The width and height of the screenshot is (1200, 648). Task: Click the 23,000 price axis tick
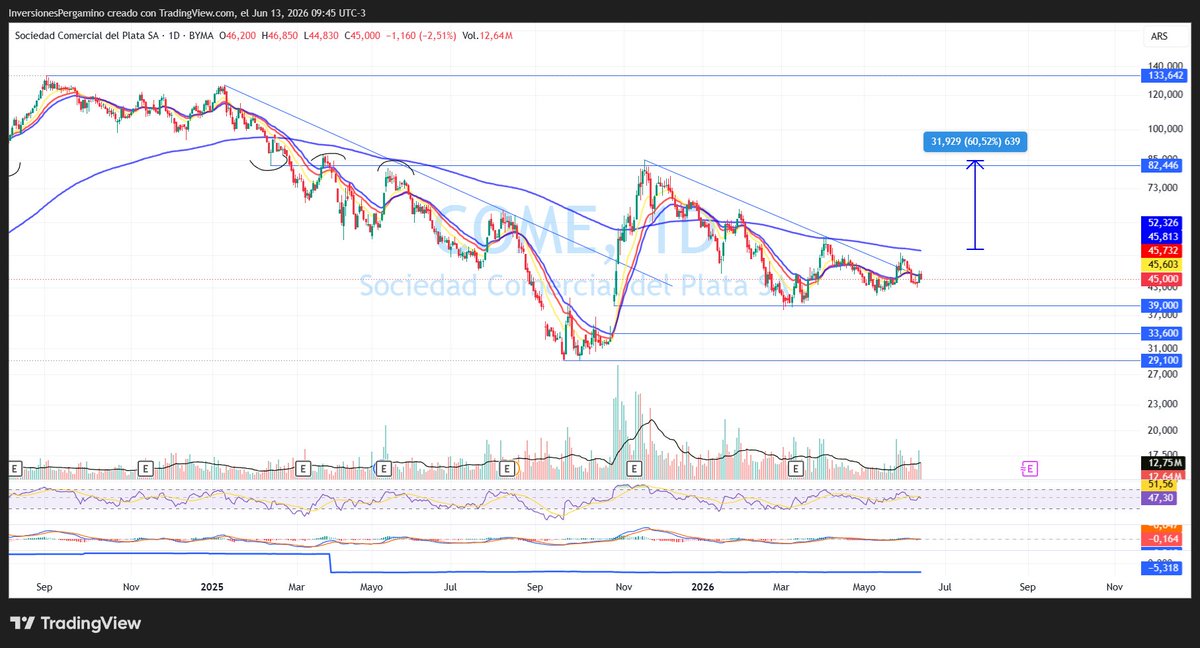click(x=1161, y=404)
